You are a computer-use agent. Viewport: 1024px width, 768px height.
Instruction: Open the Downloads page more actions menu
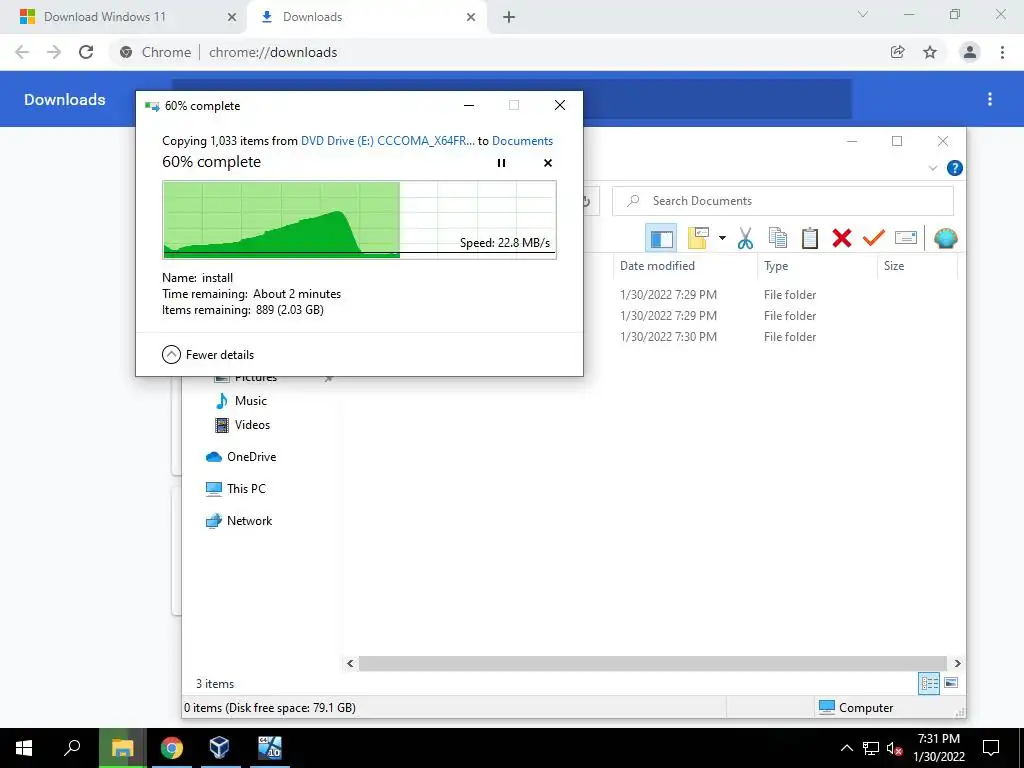[990, 99]
